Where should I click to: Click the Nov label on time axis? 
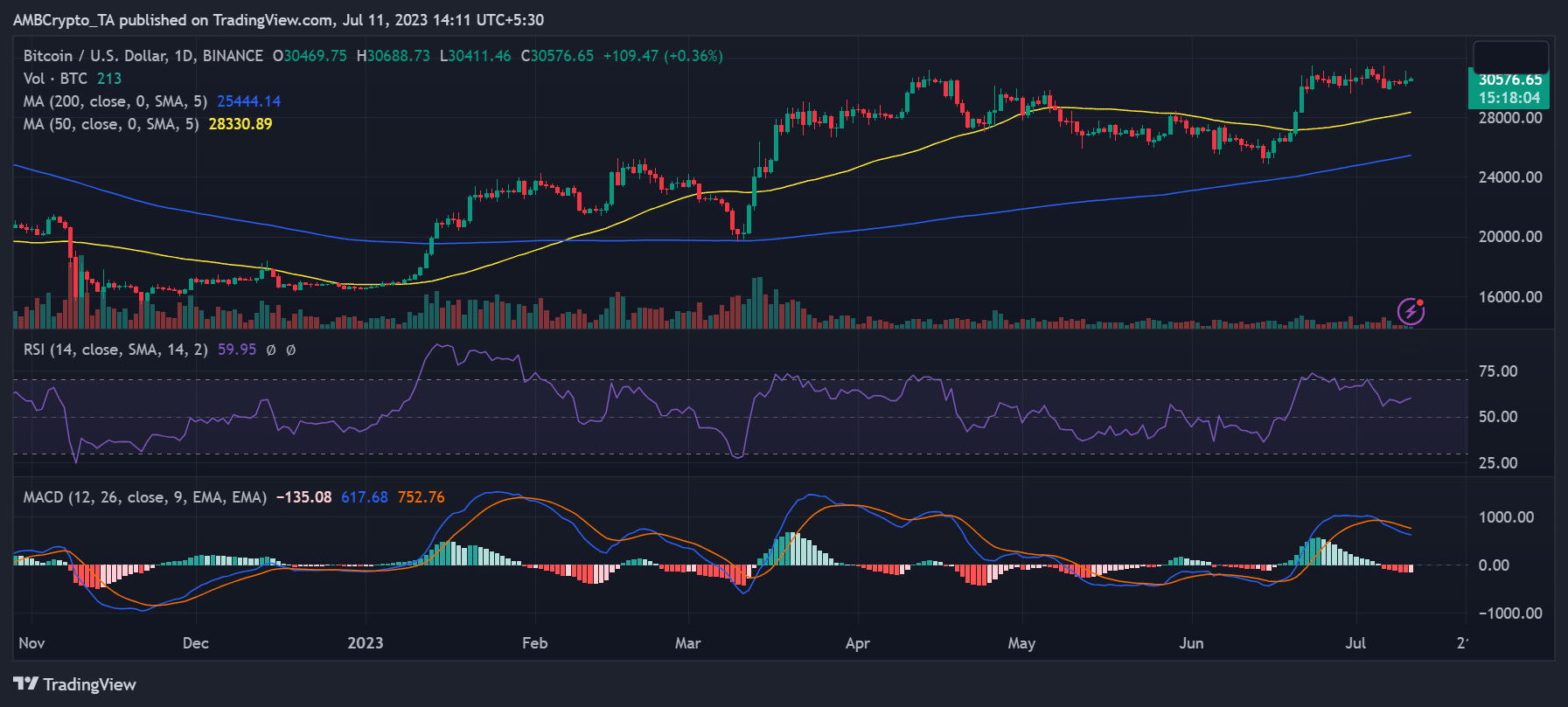tap(31, 643)
